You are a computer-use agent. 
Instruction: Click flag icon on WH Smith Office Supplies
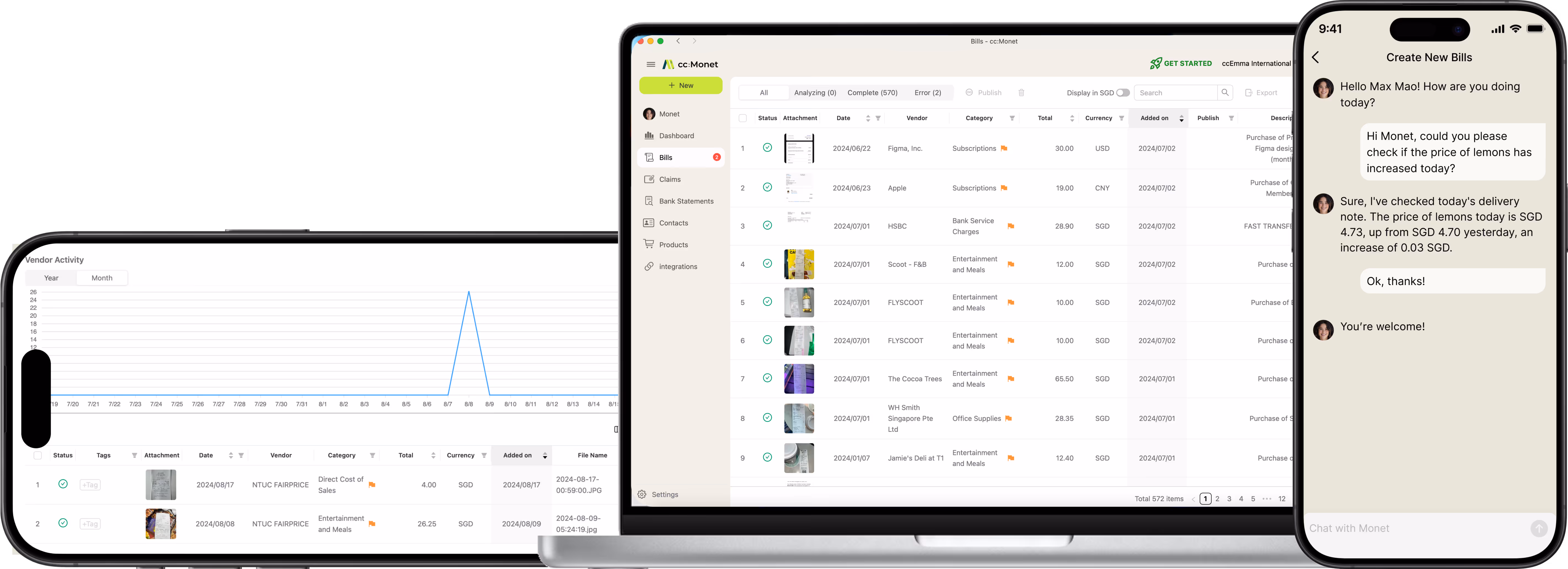[1008, 419]
